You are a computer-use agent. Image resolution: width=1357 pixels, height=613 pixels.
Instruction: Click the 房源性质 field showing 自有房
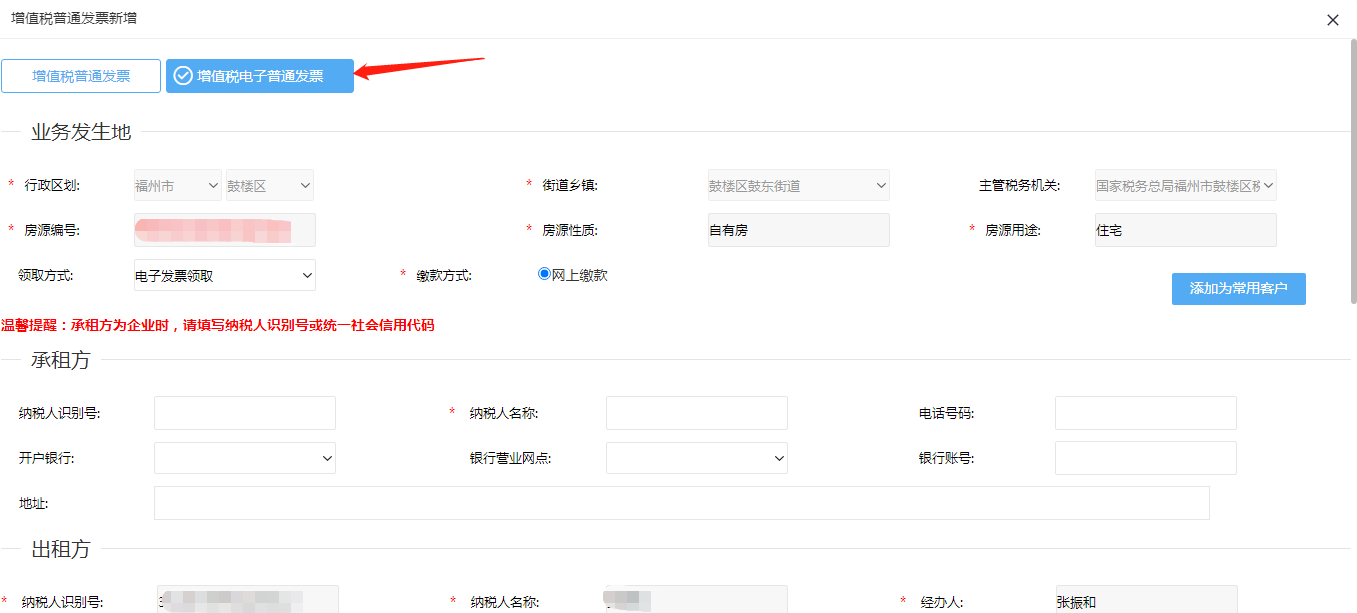[798, 229]
